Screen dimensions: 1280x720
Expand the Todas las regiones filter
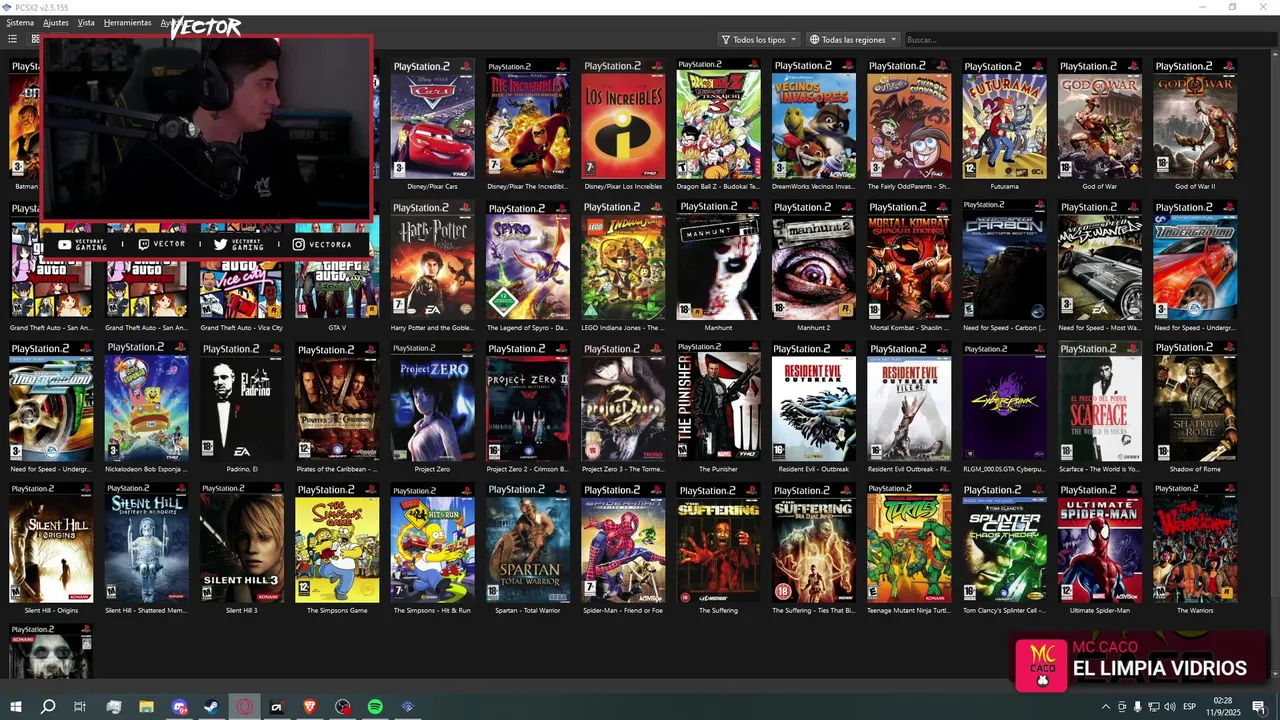point(853,40)
